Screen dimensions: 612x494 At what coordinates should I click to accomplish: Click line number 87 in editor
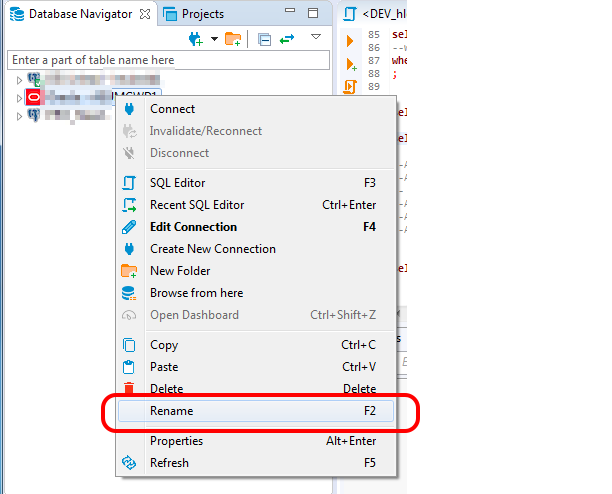point(374,60)
